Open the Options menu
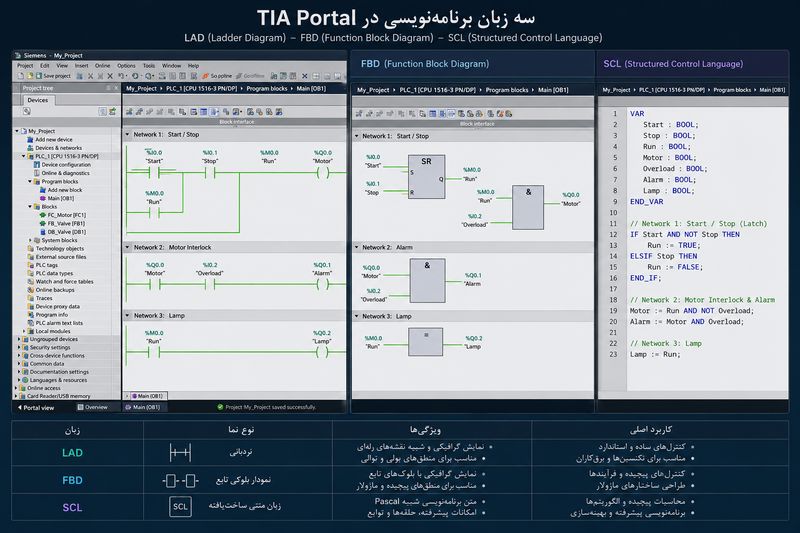The height and width of the screenshot is (533, 800). (x=126, y=66)
